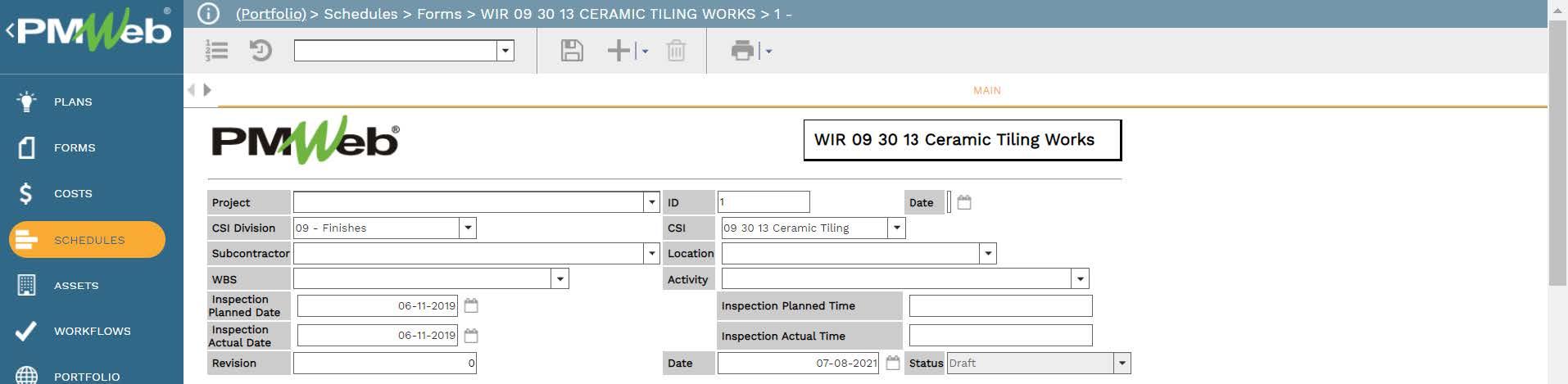Open the toolbar combo box dropdown
The image size is (1568, 384).
click(505, 51)
